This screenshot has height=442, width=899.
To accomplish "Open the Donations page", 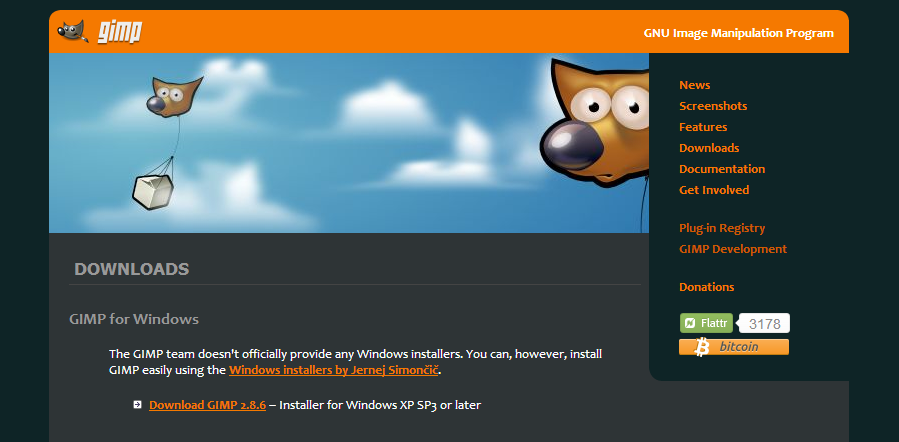I will pyautogui.click(x=706, y=287).
